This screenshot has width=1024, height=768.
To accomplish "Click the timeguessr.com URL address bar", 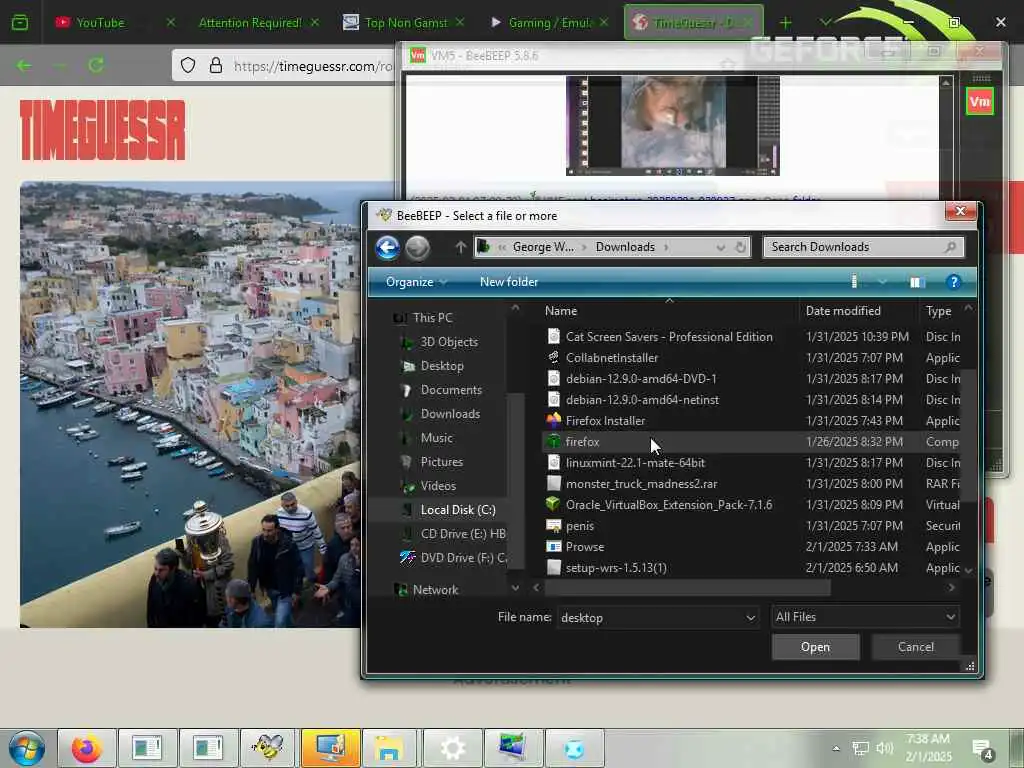I will tap(312, 66).
